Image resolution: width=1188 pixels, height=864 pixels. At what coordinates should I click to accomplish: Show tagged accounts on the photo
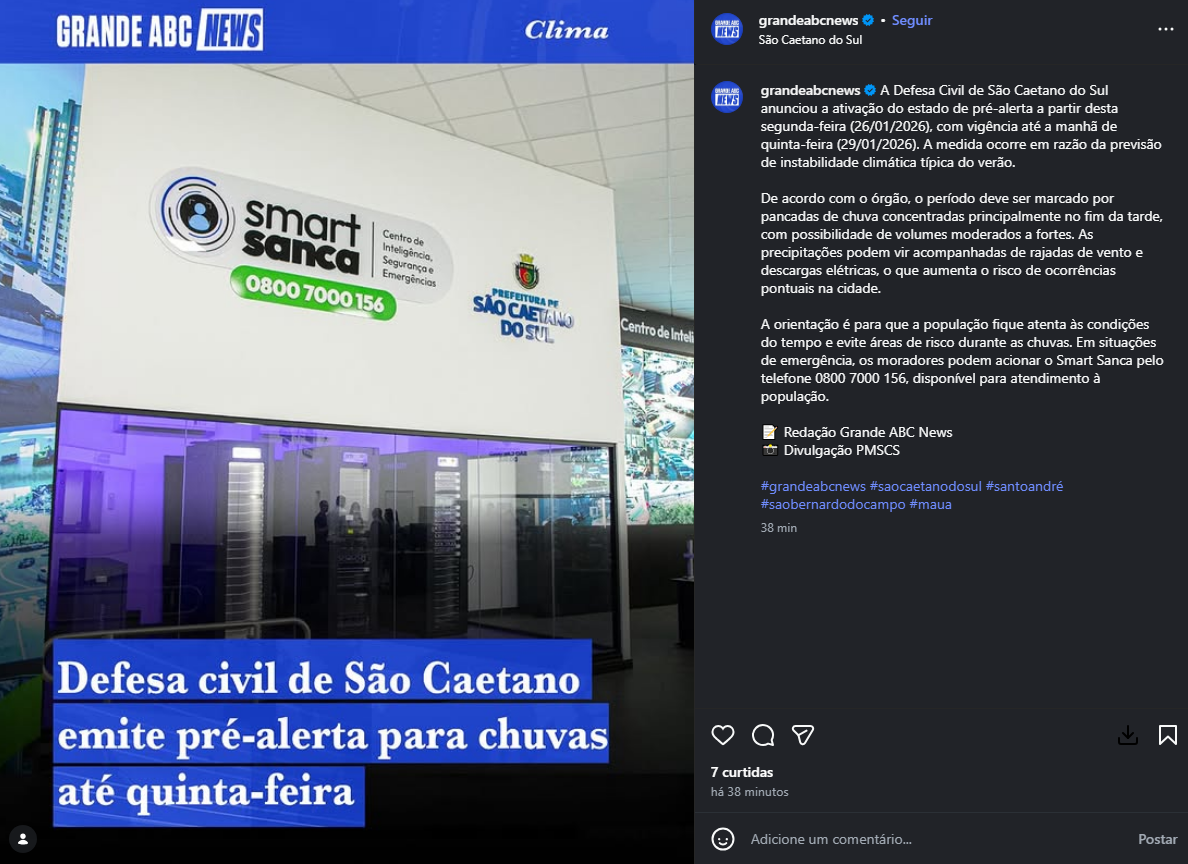23,839
